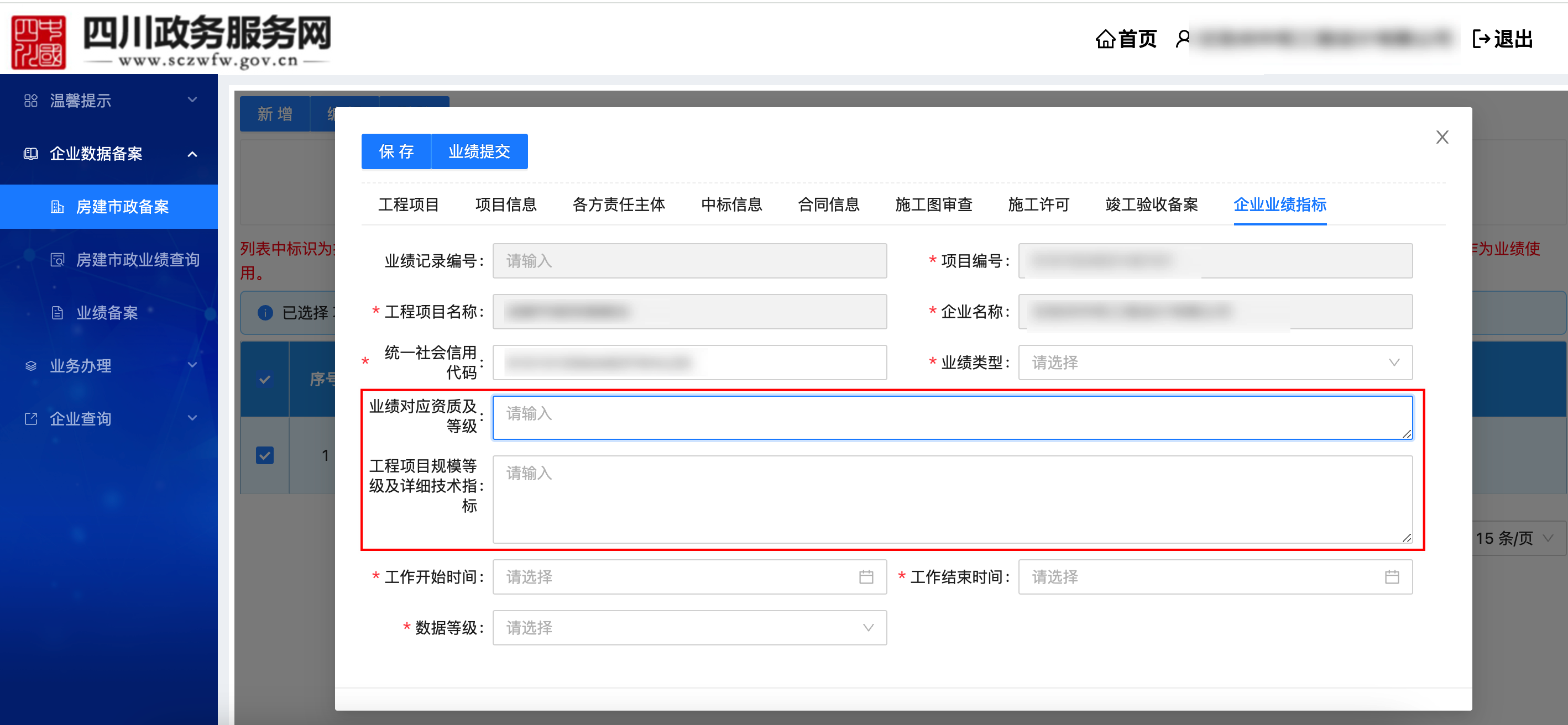The image size is (1568, 725).
Task: Switch to the 施工许可 tab
Action: (1038, 204)
